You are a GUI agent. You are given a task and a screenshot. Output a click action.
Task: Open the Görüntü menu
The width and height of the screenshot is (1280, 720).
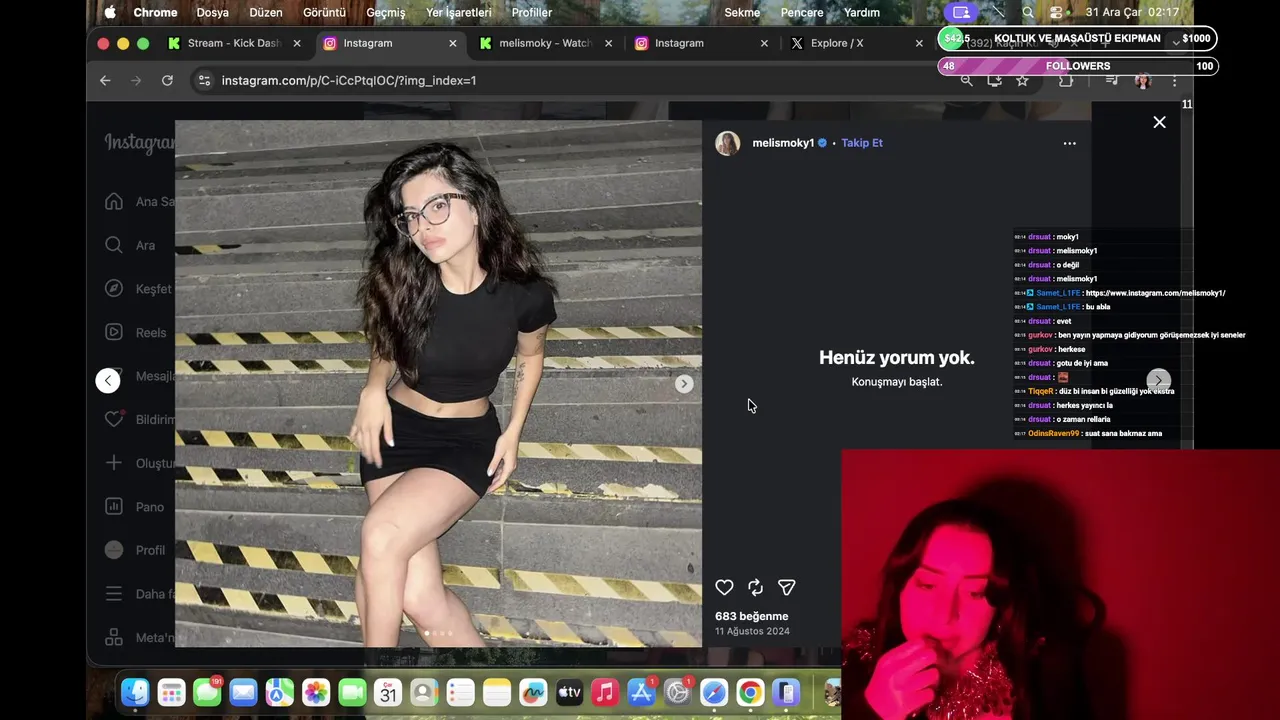[x=324, y=12]
